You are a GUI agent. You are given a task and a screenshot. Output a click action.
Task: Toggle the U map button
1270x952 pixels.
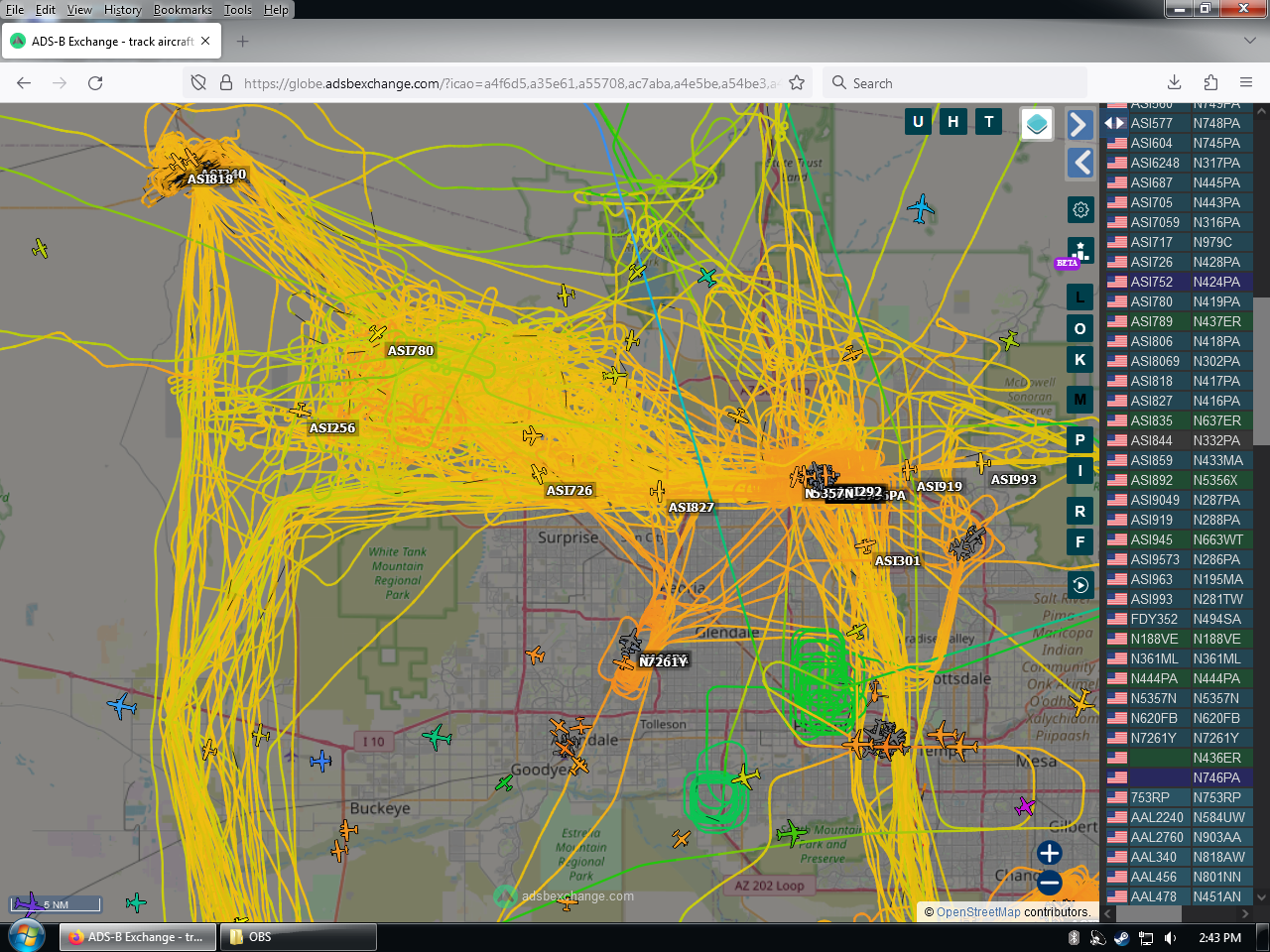918,122
